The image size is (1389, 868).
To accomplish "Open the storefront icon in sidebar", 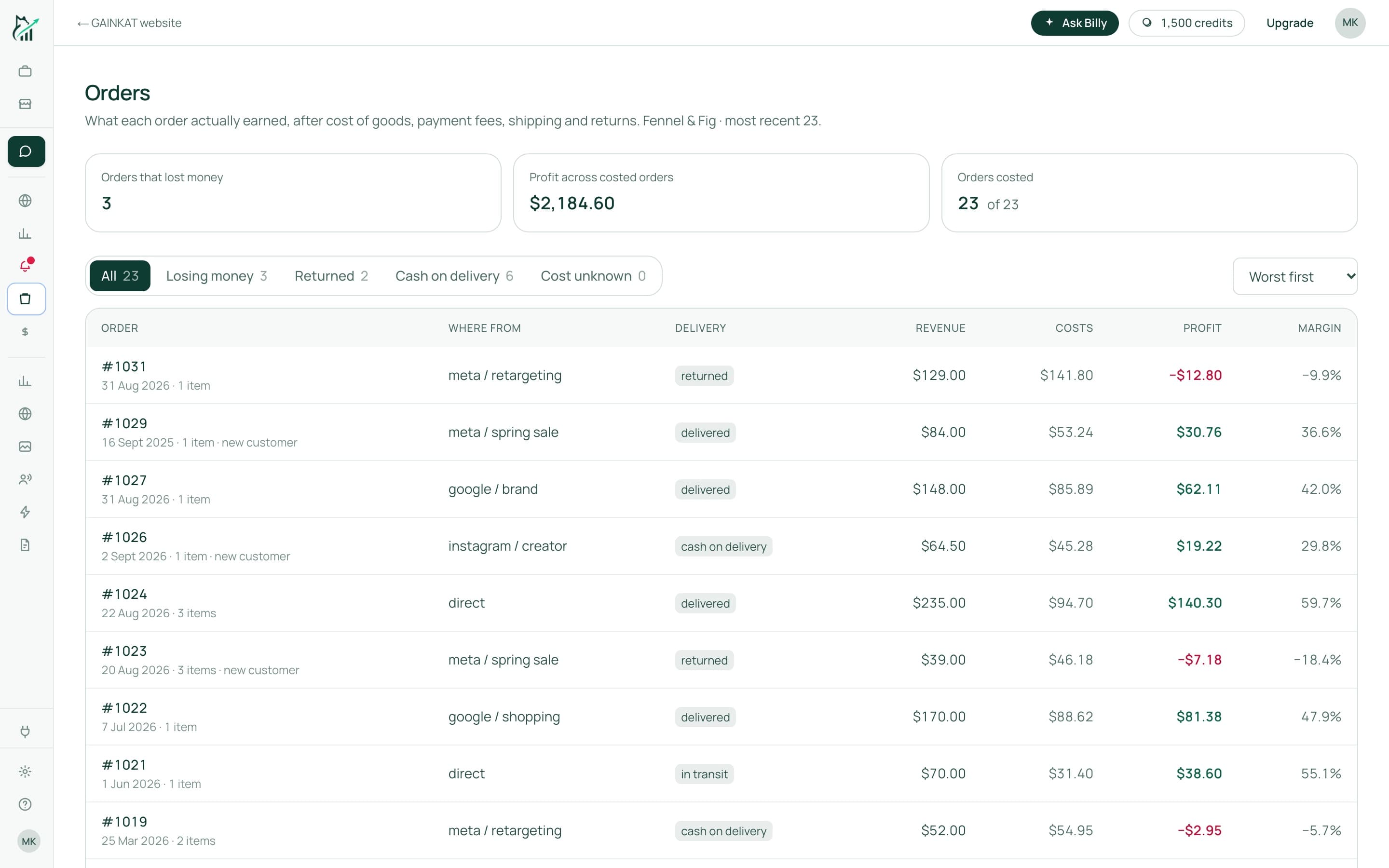I will pos(25,104).
